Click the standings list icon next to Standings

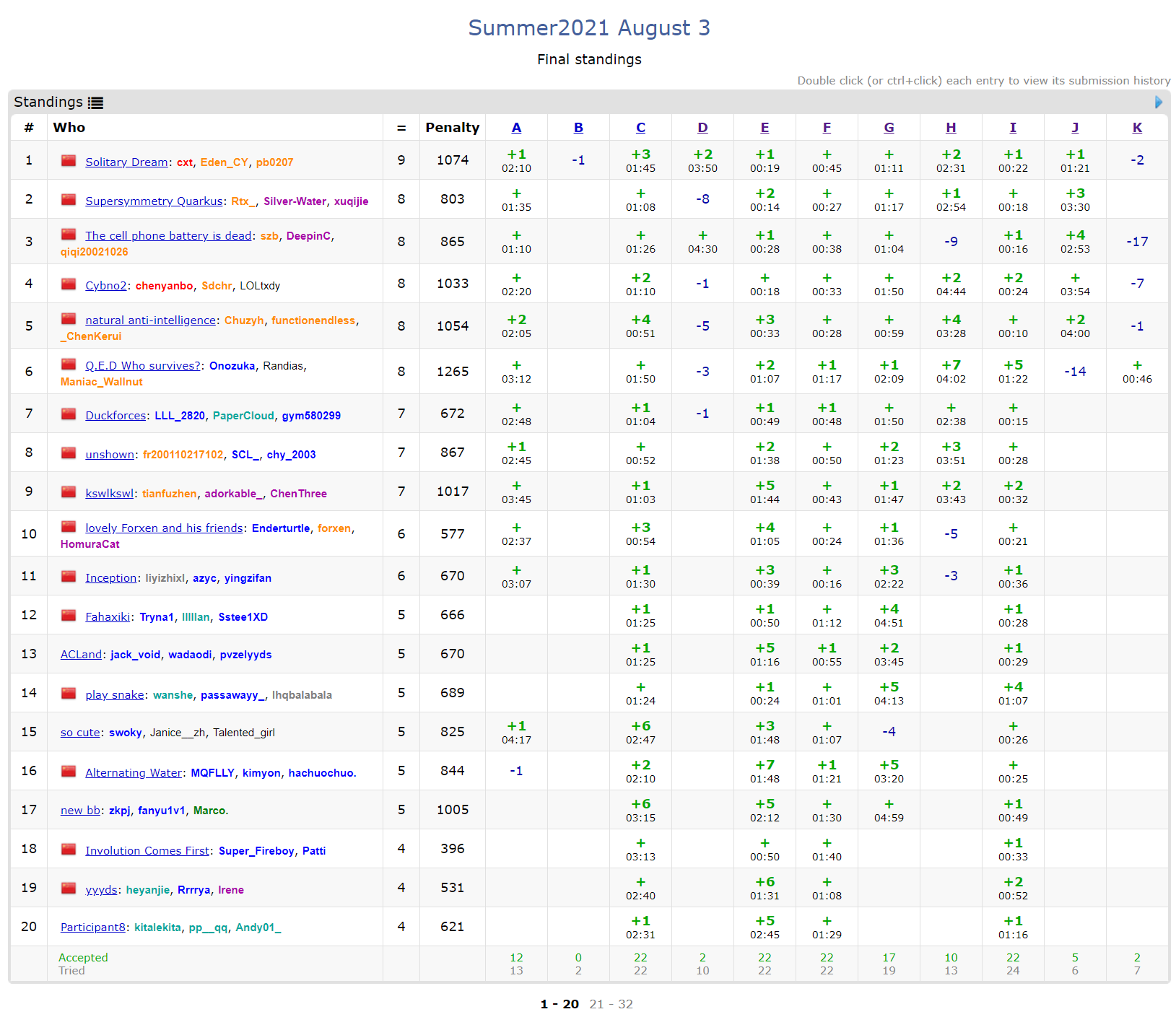[x=95, y=103]
